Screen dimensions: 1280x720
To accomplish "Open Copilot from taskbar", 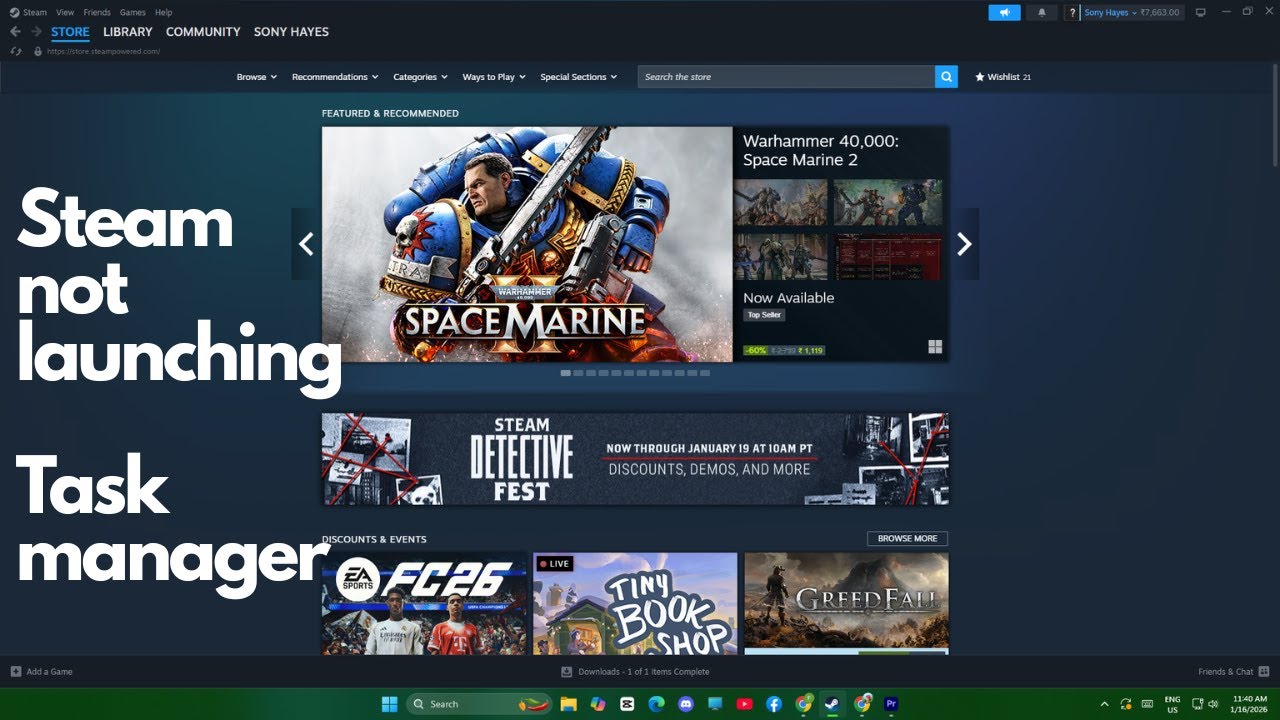I will coord(598,704).
